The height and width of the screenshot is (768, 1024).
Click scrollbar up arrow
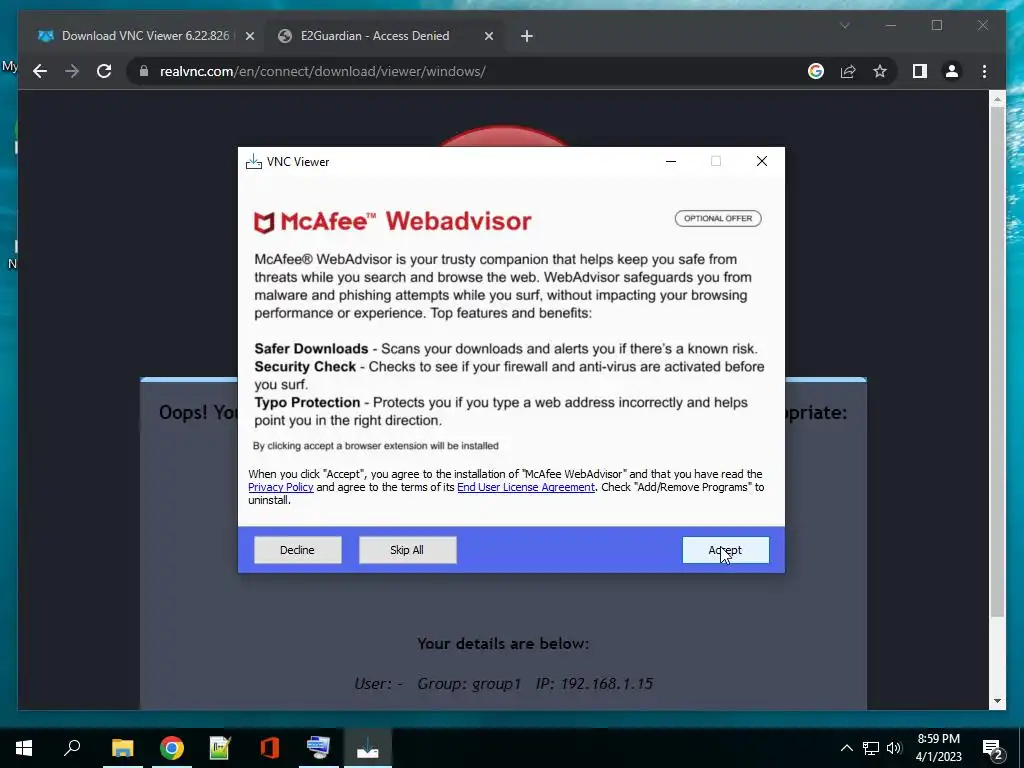click(x=997, y=99)
